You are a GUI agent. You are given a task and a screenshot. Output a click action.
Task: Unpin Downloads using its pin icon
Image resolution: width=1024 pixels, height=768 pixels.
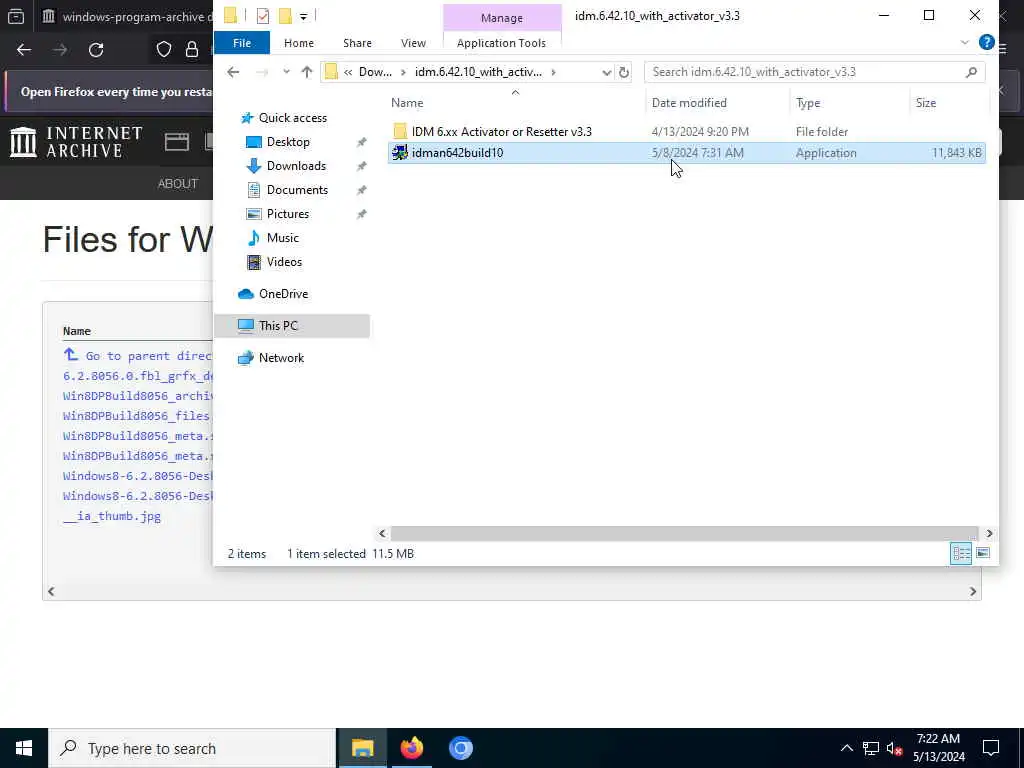[361, 167]
